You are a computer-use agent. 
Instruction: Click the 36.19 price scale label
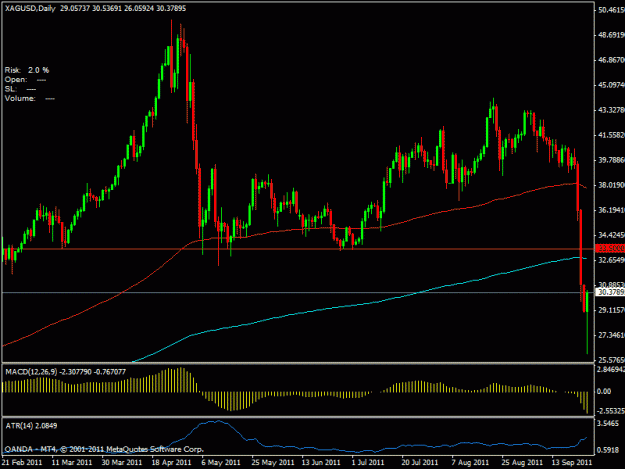[x=611, y=210]
